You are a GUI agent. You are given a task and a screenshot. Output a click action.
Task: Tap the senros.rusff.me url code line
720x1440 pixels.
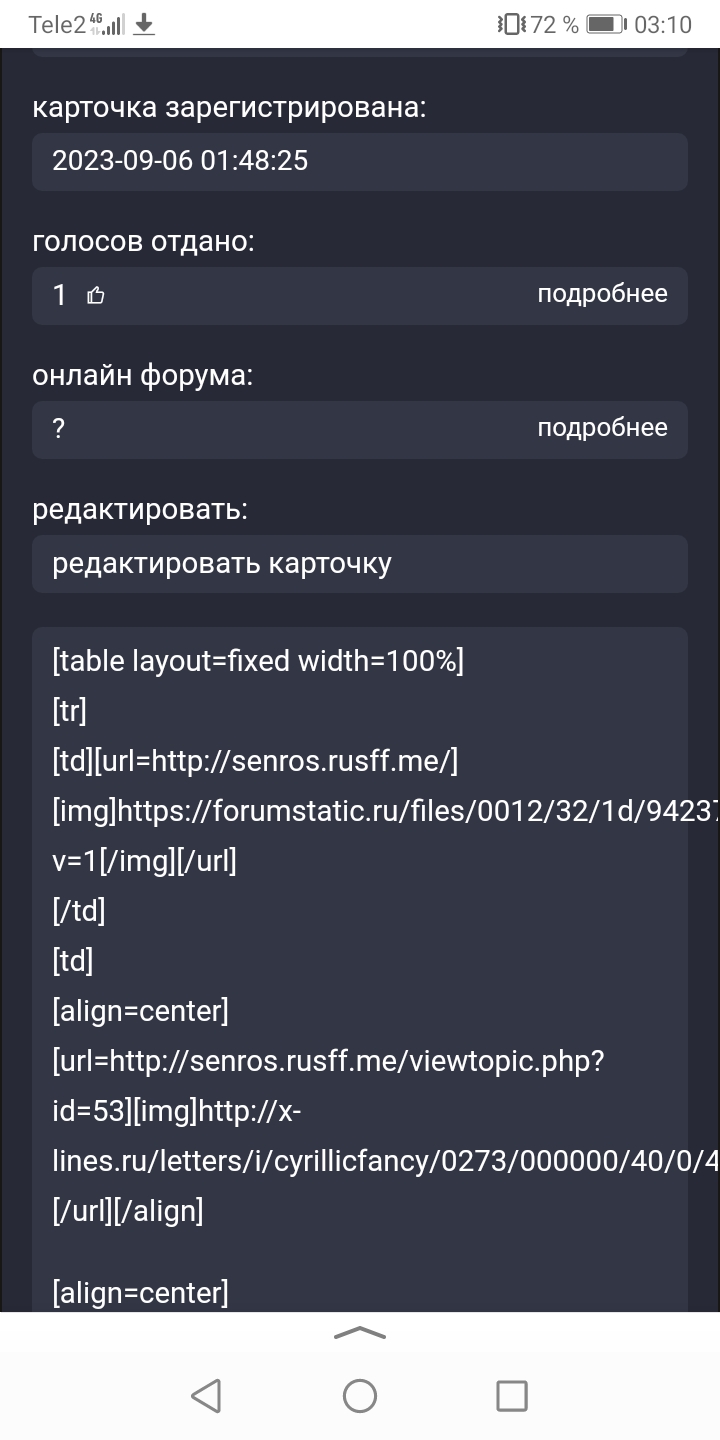click(x=255, y=761)
